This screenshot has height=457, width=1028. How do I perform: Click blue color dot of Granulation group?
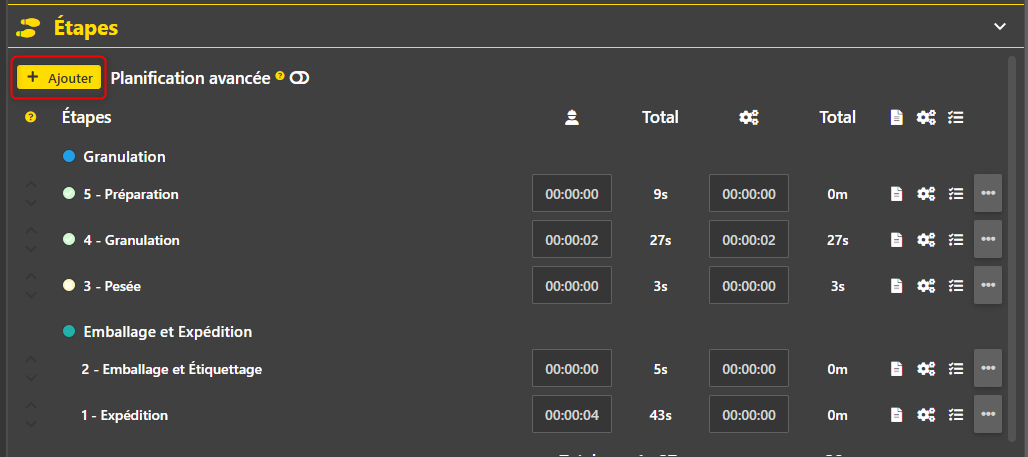click(69, 157)
